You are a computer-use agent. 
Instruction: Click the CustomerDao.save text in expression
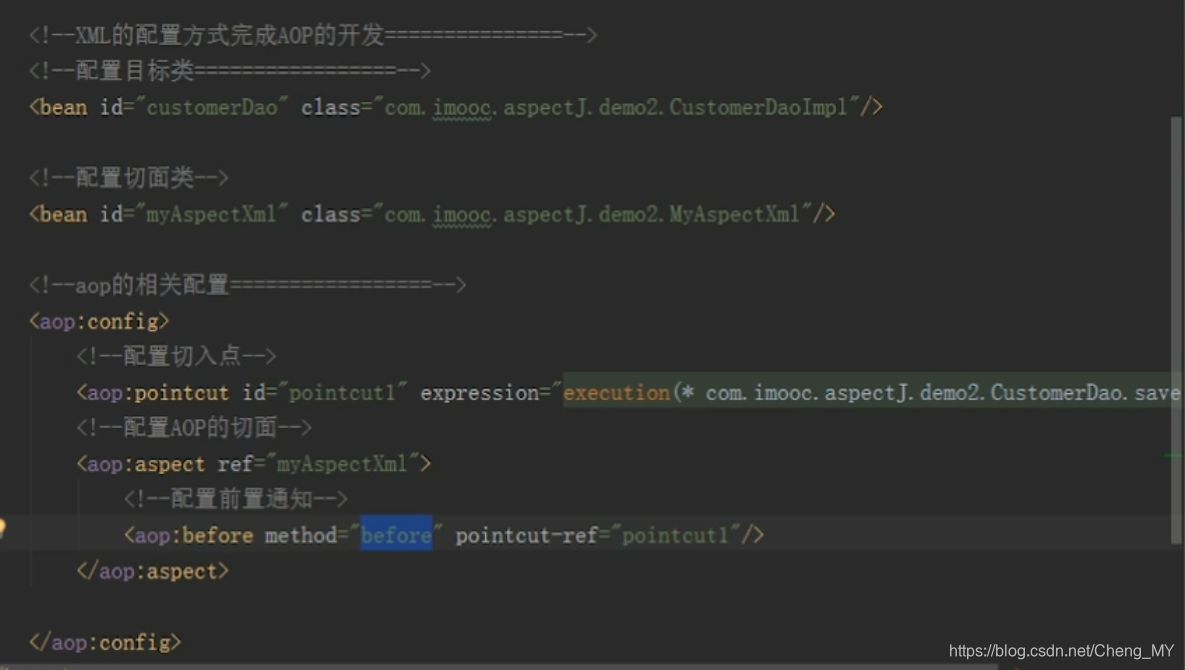1085,393
